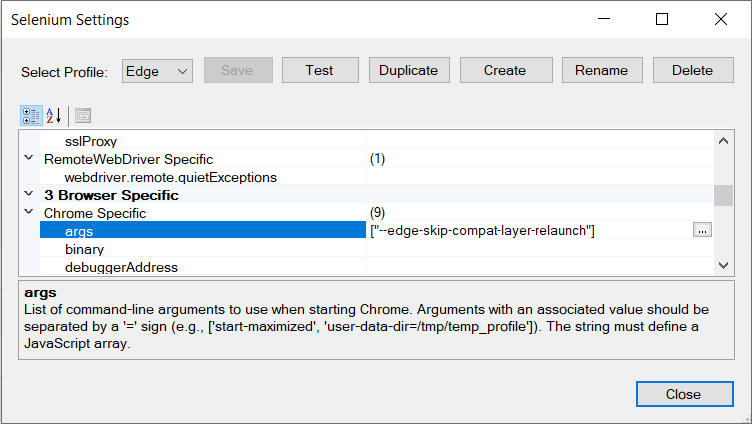752x424 pixels.
Task: Open the Select Profile dropdown
Action: click(157, 70)
